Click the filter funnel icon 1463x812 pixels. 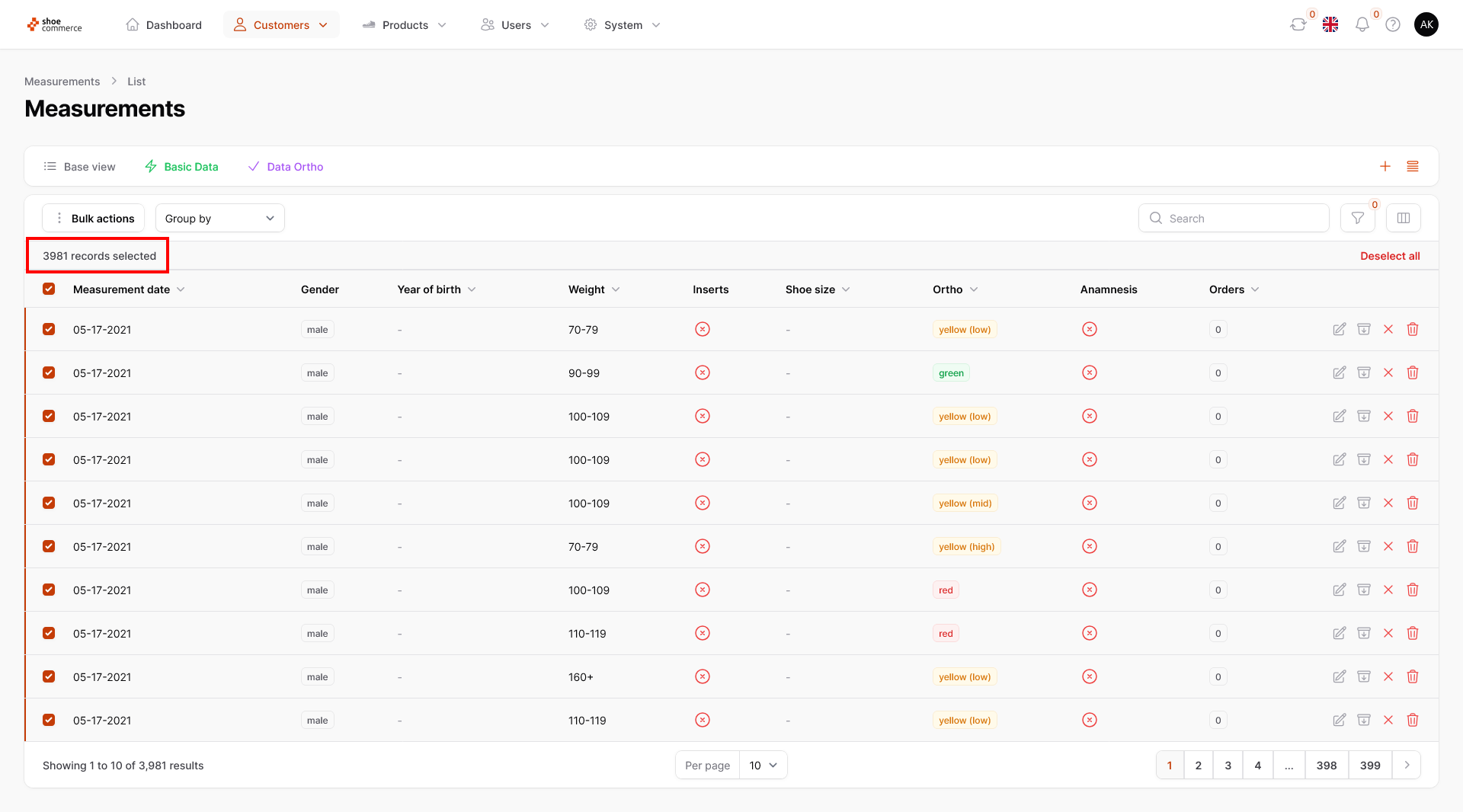(1357, 219)
